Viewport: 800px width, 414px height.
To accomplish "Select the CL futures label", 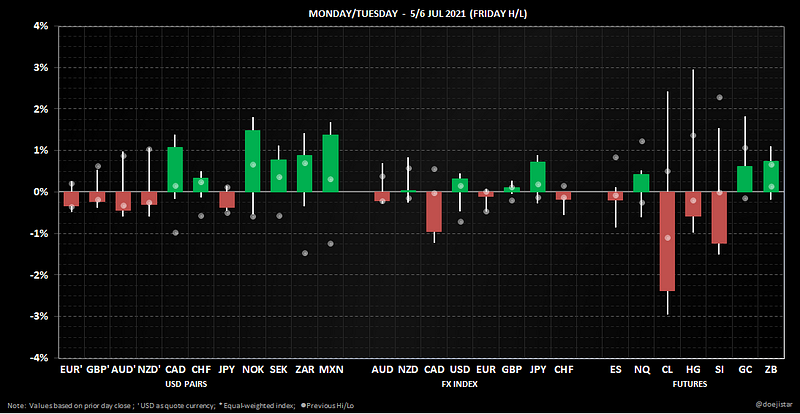I will (x=667, y=369).
